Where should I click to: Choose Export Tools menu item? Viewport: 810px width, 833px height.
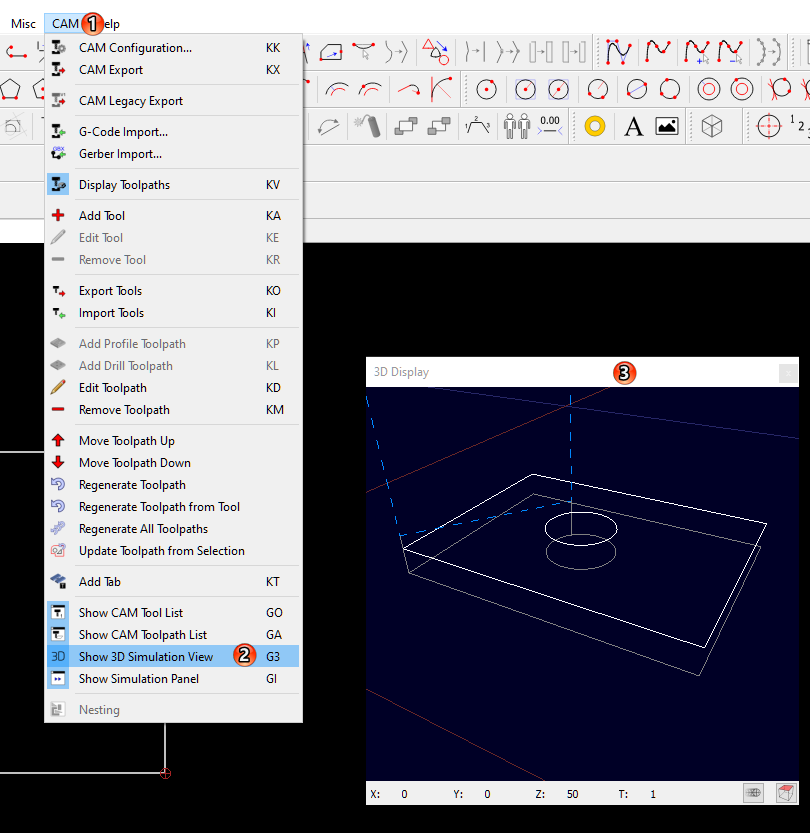click(173, 291)
